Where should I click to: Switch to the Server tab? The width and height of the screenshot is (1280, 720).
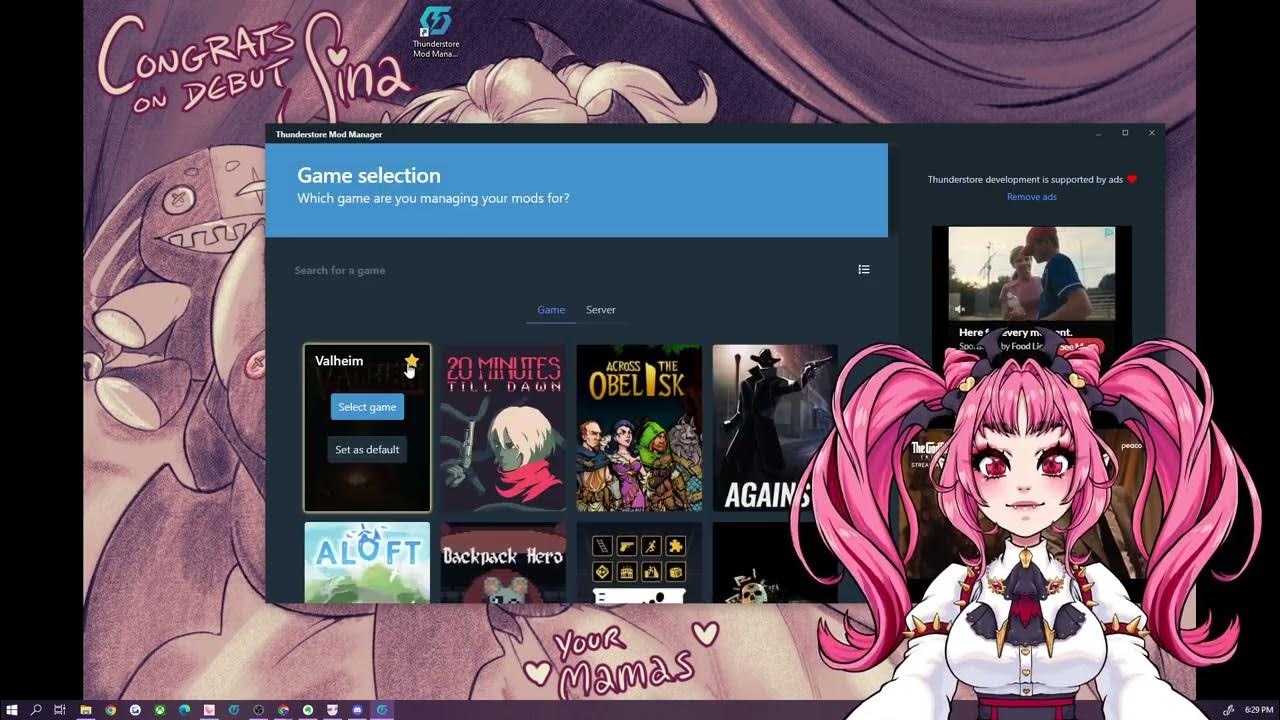(600, 310)
